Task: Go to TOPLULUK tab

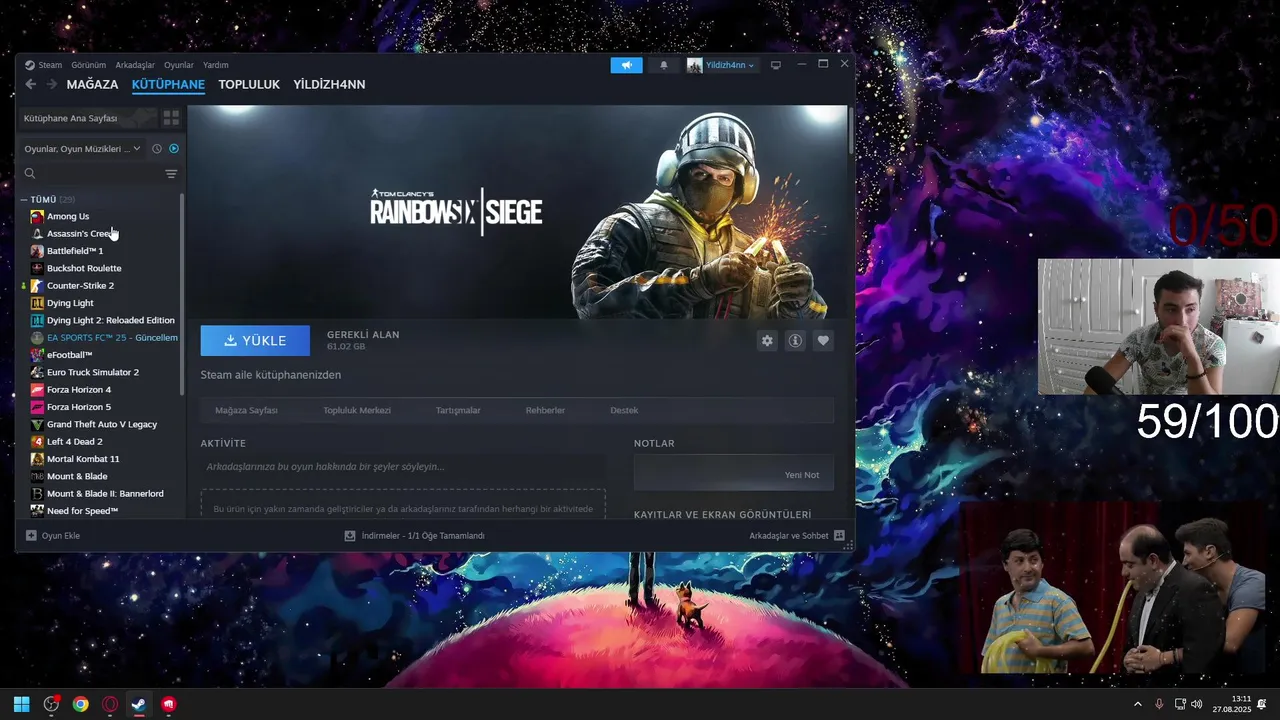Action: tap(249, 85)
